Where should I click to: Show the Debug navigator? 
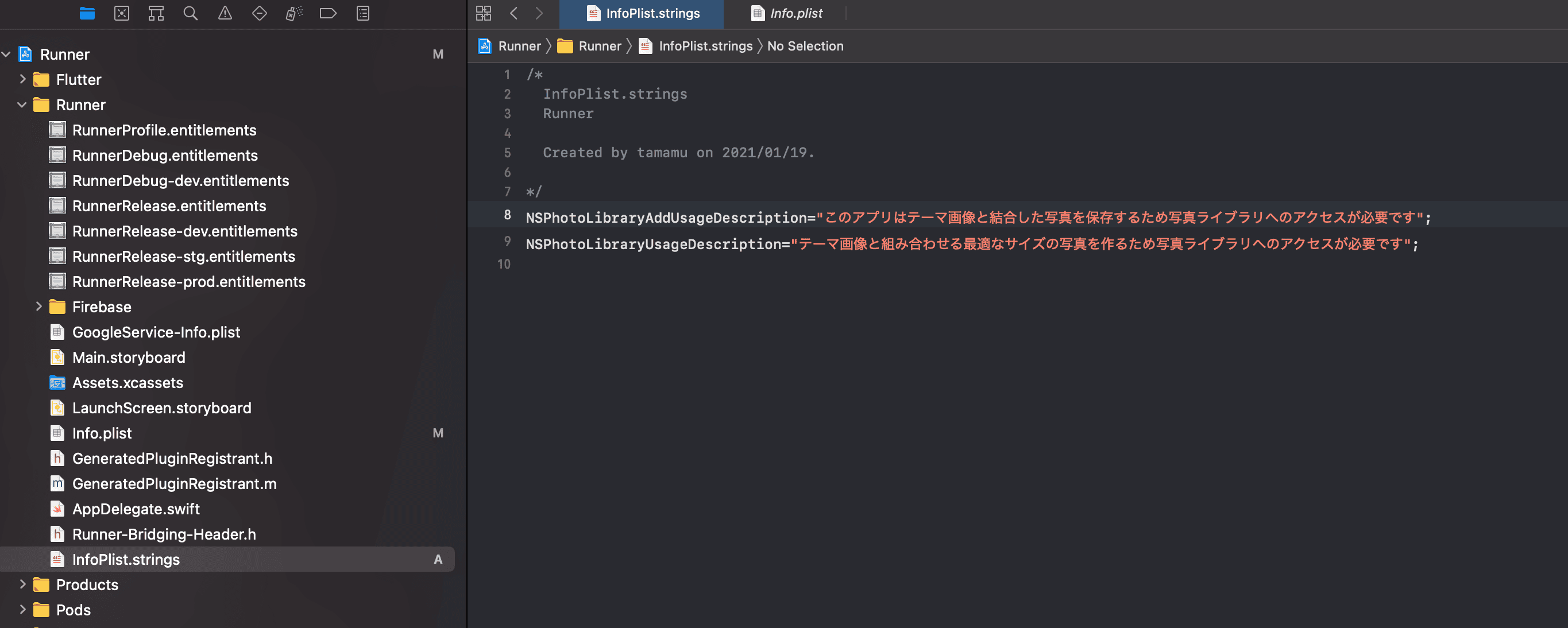click(294, 13)
